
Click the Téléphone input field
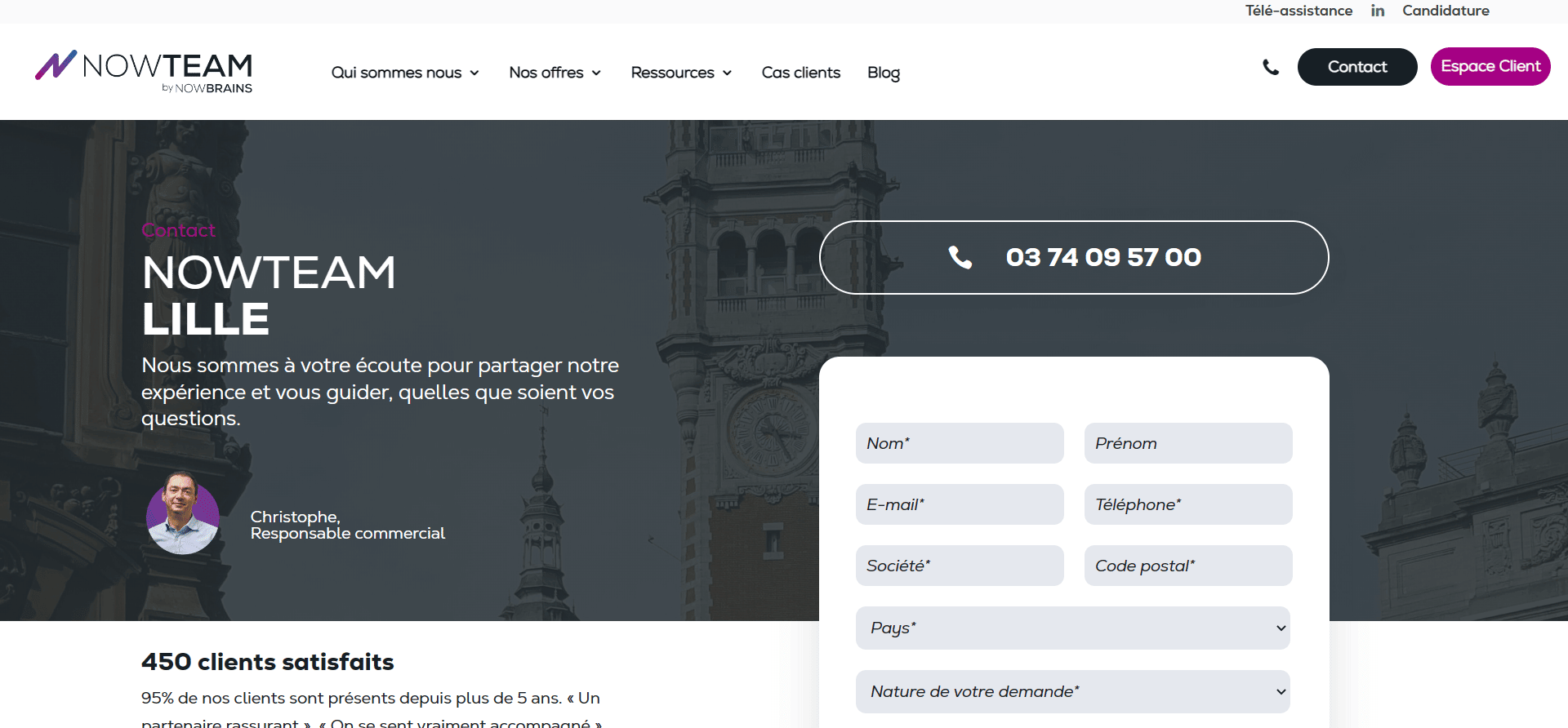point(1187,504)
